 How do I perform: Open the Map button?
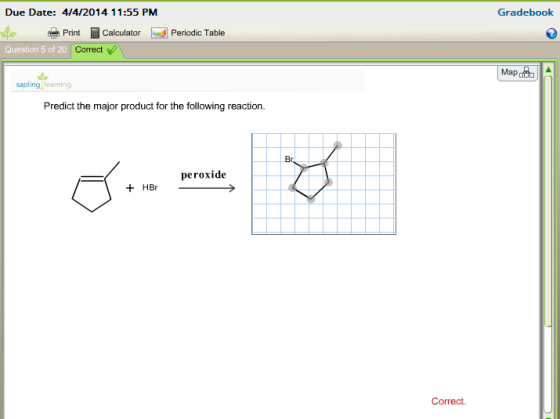click(x=517, y=73)
